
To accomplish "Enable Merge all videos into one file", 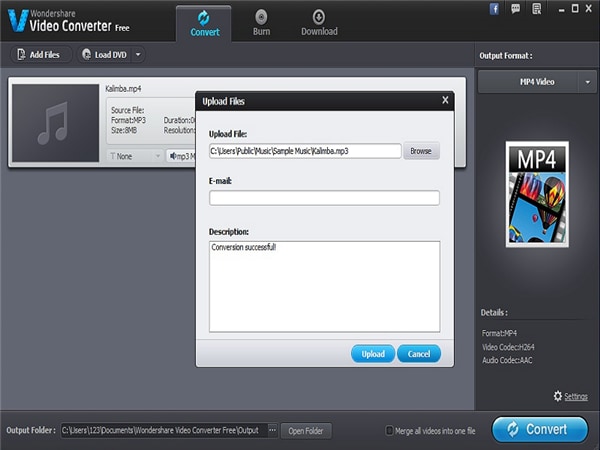I will point(389,430).
